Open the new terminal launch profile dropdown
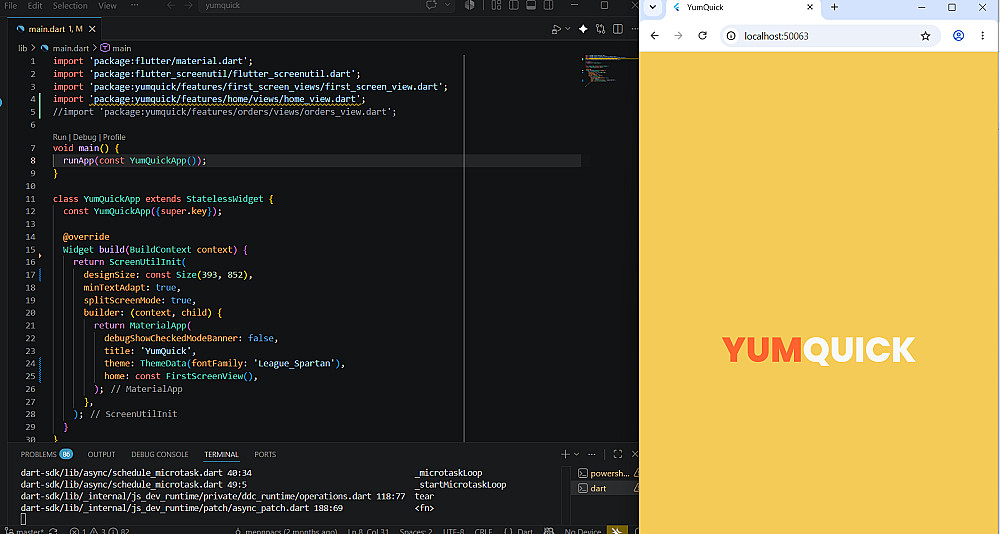1000x534 pixels. click(577, 454)
